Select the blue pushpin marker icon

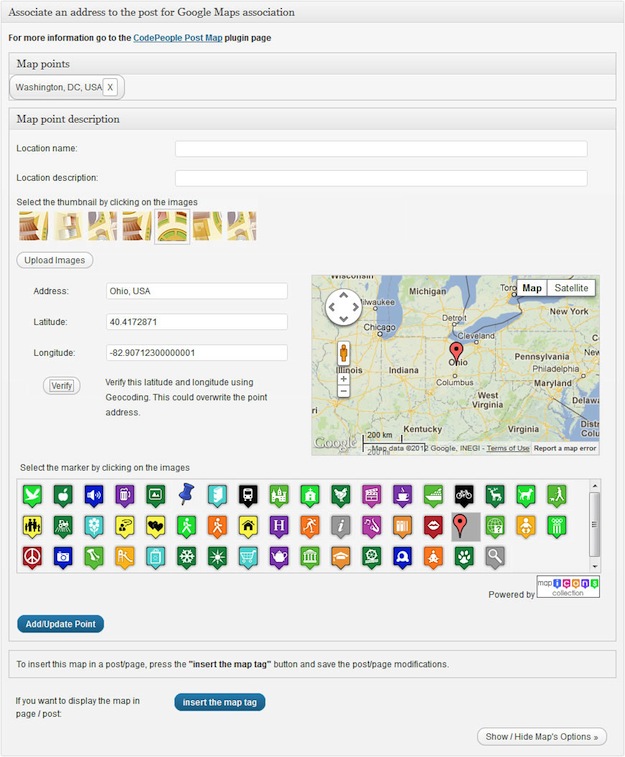[x=185, y=493]
